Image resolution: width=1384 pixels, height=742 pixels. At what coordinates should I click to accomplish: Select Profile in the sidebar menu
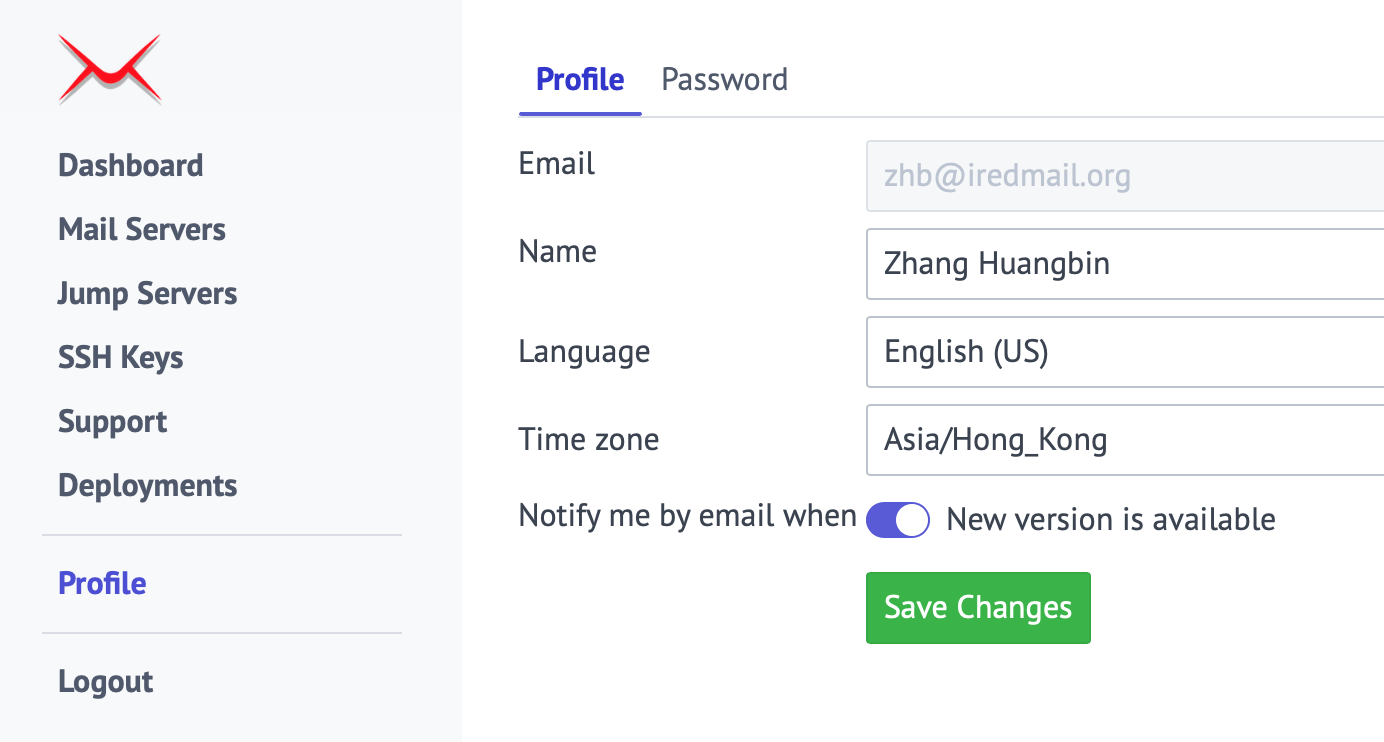point(102,583)
